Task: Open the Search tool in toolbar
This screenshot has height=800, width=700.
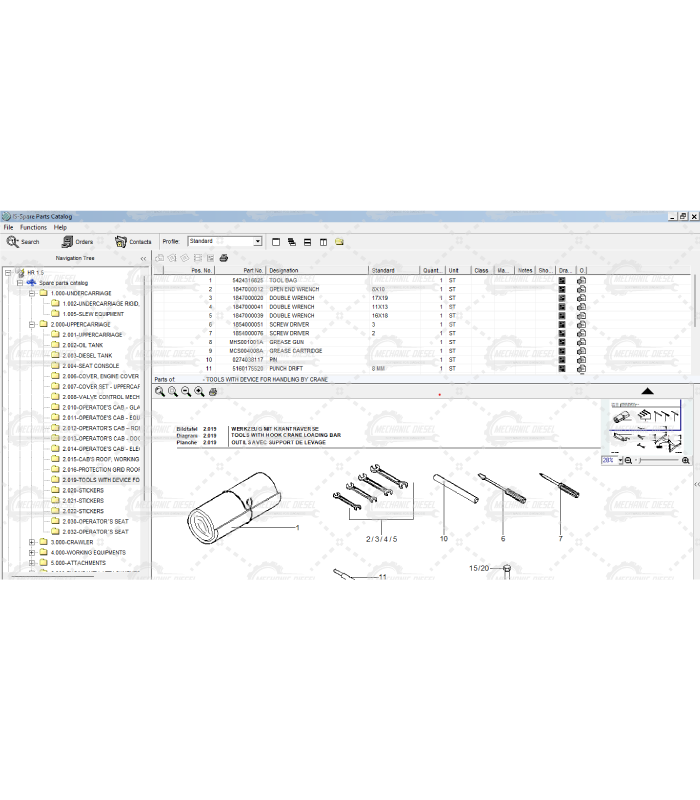Action: pyautogui.click(x=23, y=241)
